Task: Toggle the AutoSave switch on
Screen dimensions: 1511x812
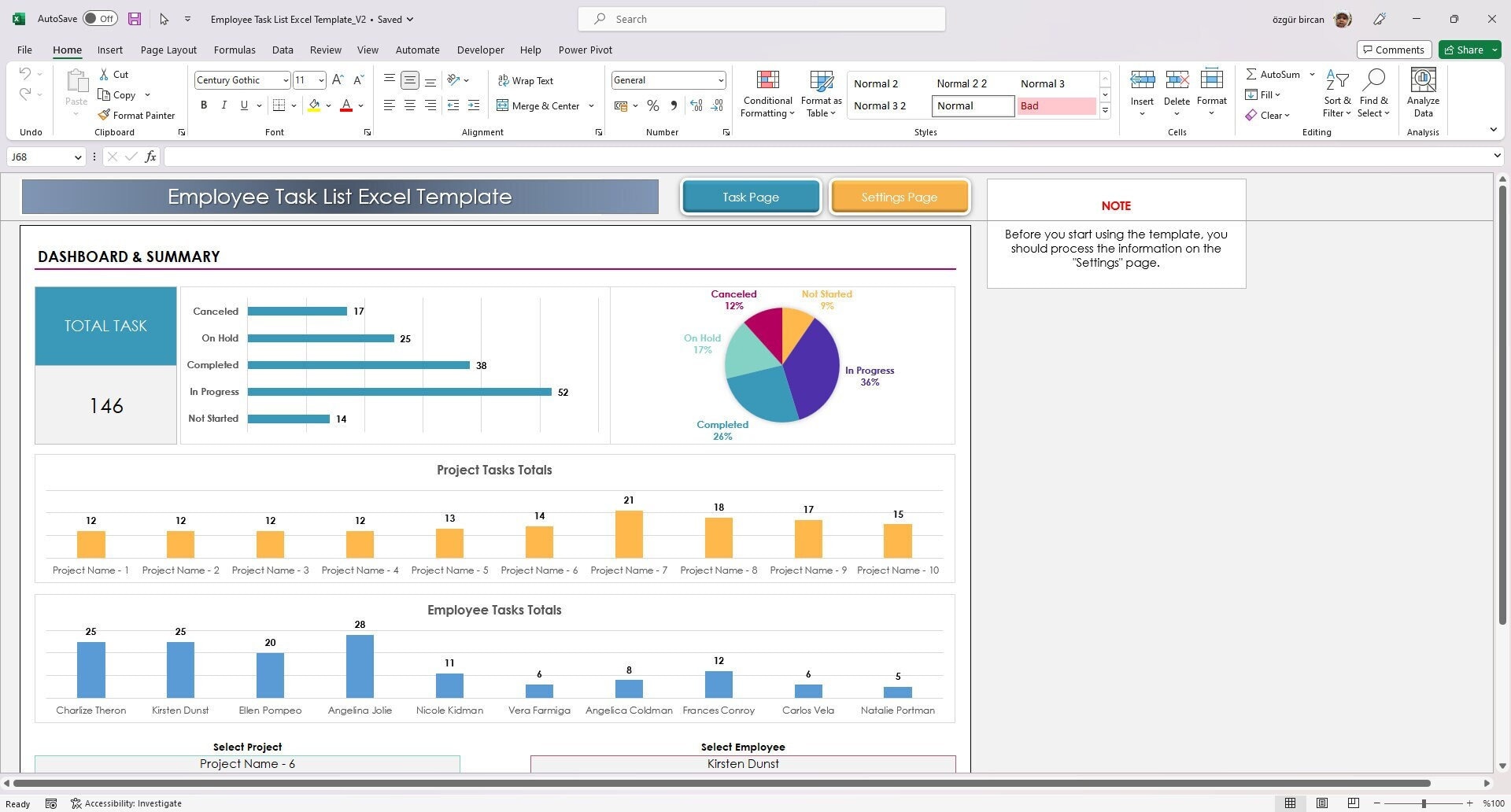Action: 100,17
